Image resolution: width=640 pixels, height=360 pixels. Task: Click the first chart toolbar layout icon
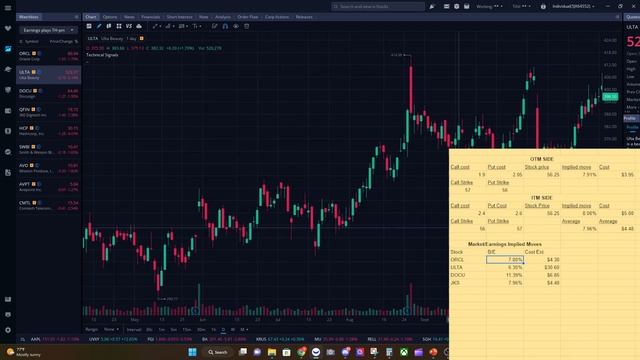click(x=89, y=26)
